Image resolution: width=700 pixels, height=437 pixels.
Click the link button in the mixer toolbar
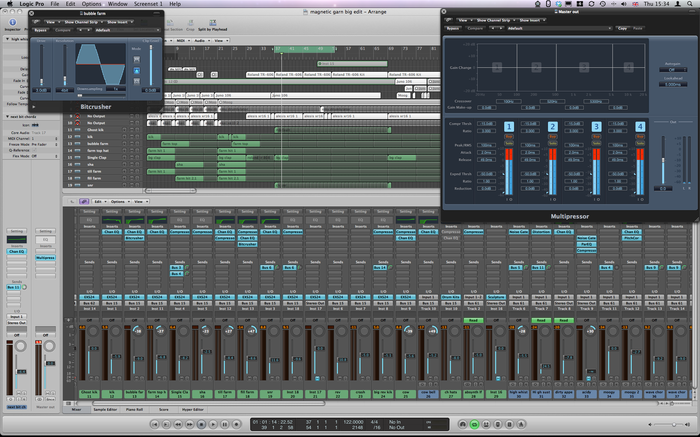pos(84,202)
